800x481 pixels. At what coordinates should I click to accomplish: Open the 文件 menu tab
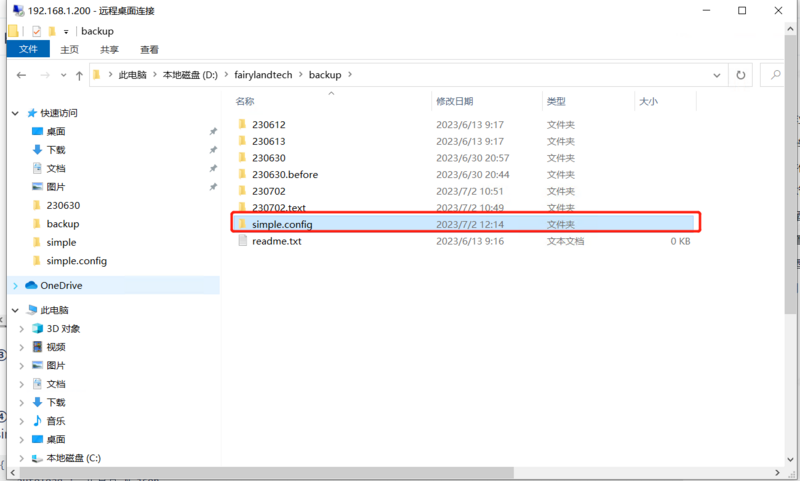tap(27, 49)
